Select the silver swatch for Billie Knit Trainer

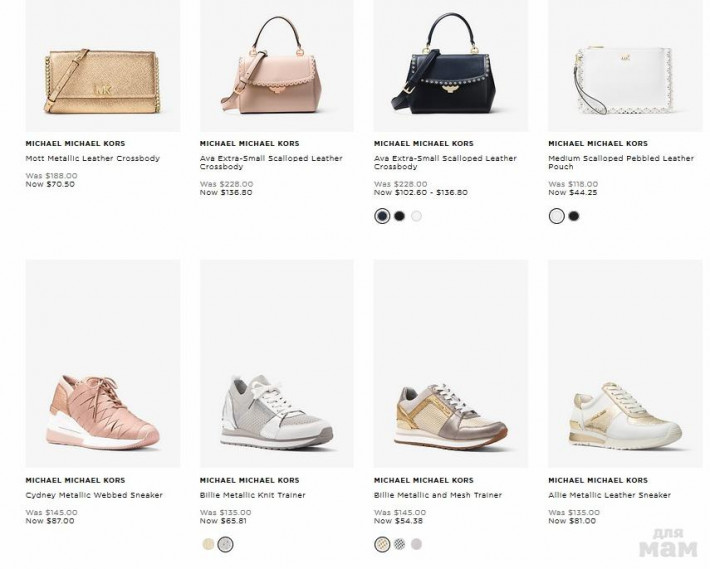226,544
